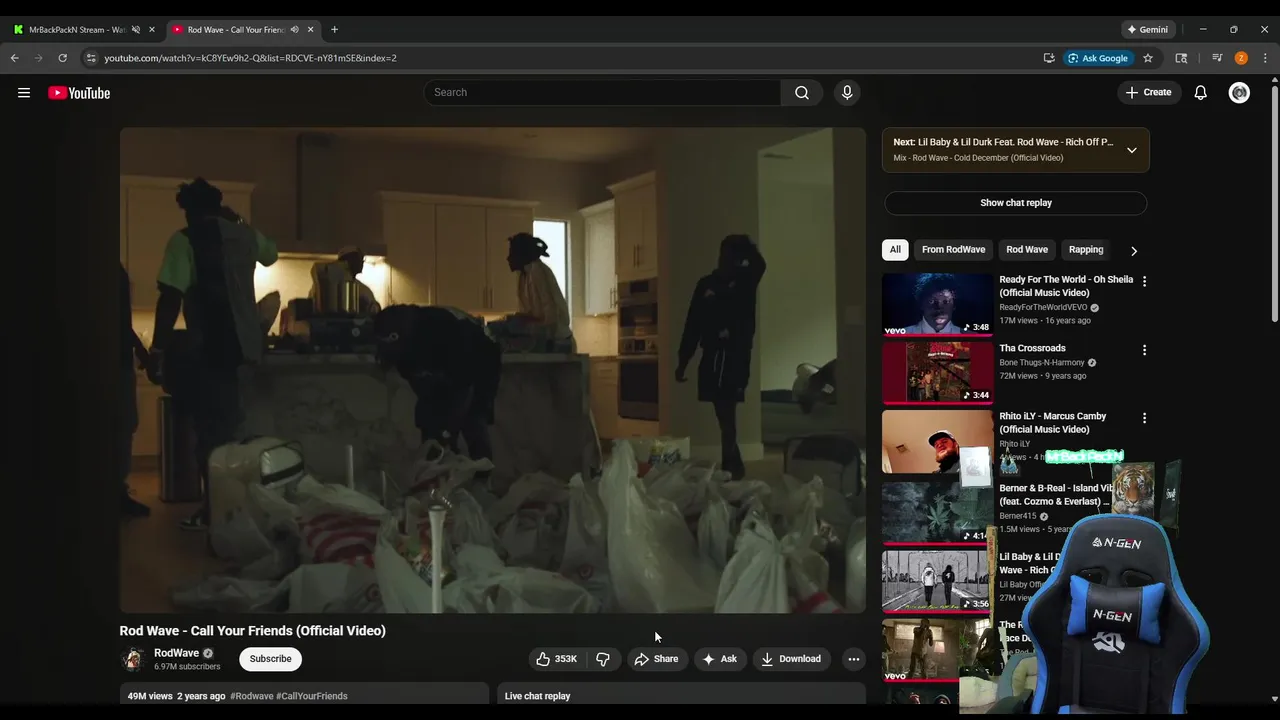The width and height of the screenshot is (1280, 720).
Task: Open the Chrome profile avatar
Action: (1241, 58)
